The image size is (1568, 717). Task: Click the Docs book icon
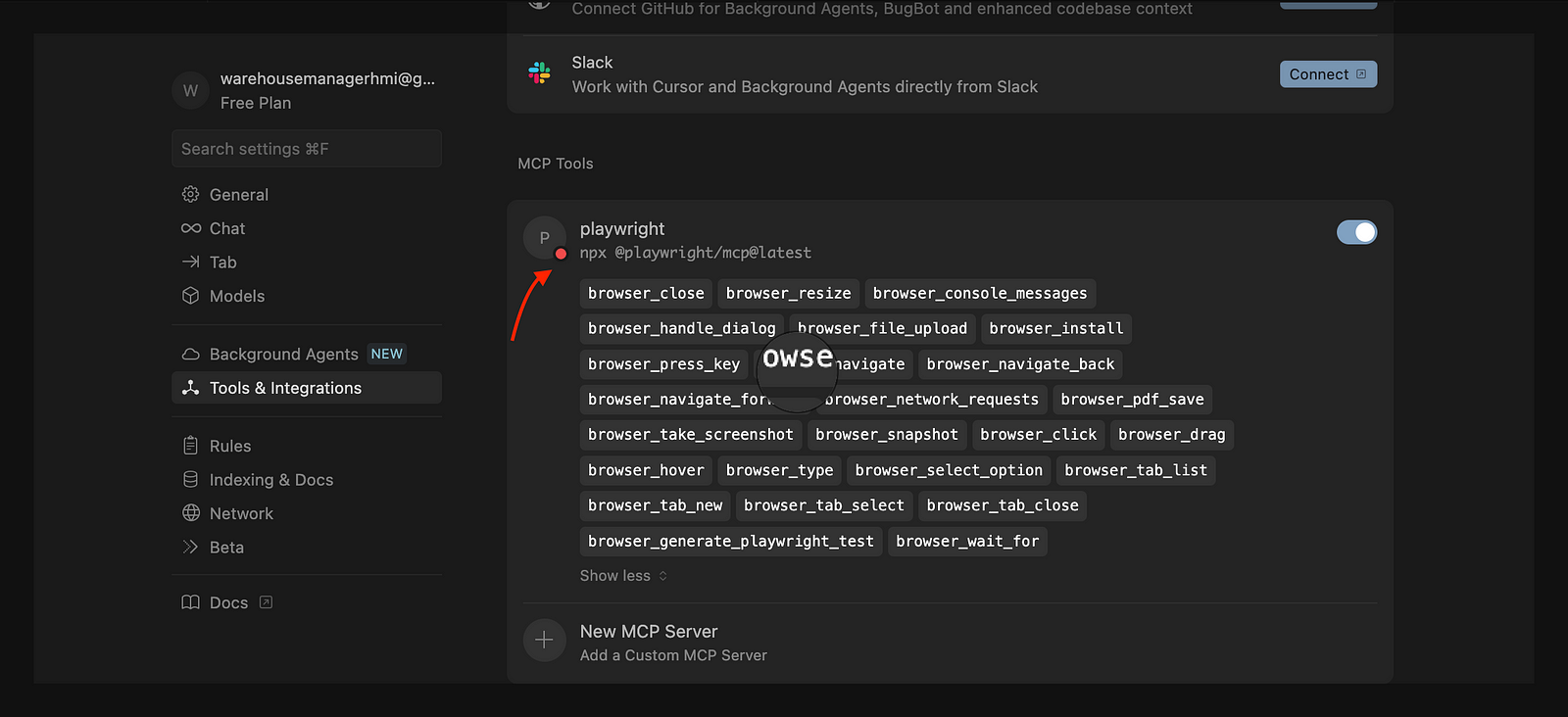190,602
